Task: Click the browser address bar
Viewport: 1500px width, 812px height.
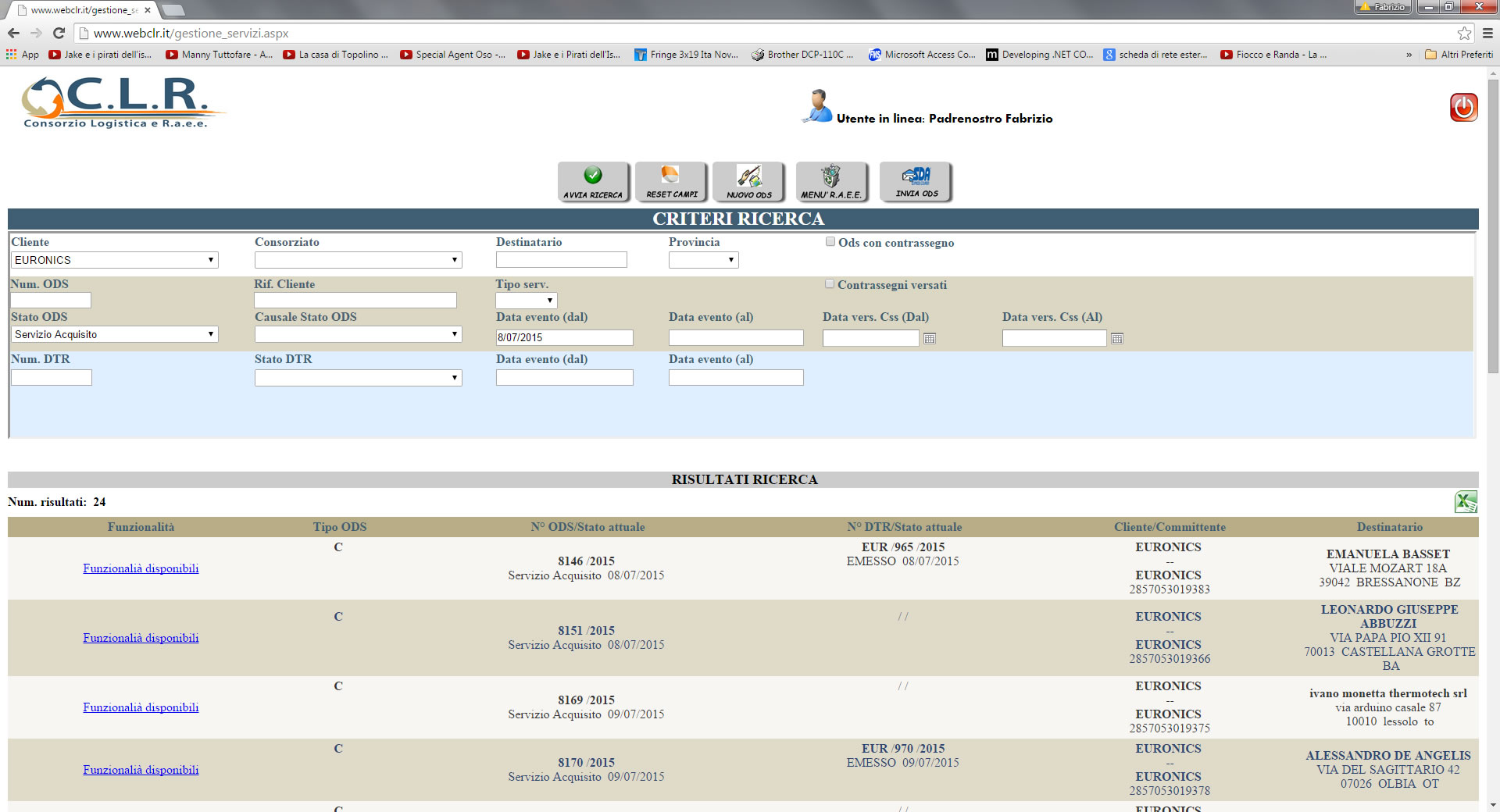Action: (x=766, y=33)
